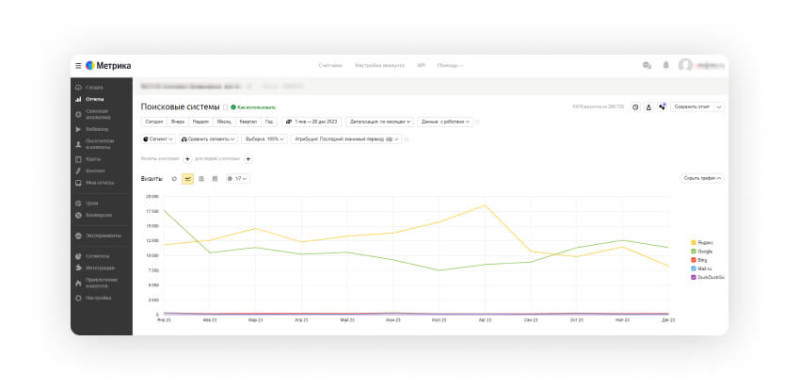The image size is (800, 390).
Task: Open the notifications bell icon
Action: [666, 65]
